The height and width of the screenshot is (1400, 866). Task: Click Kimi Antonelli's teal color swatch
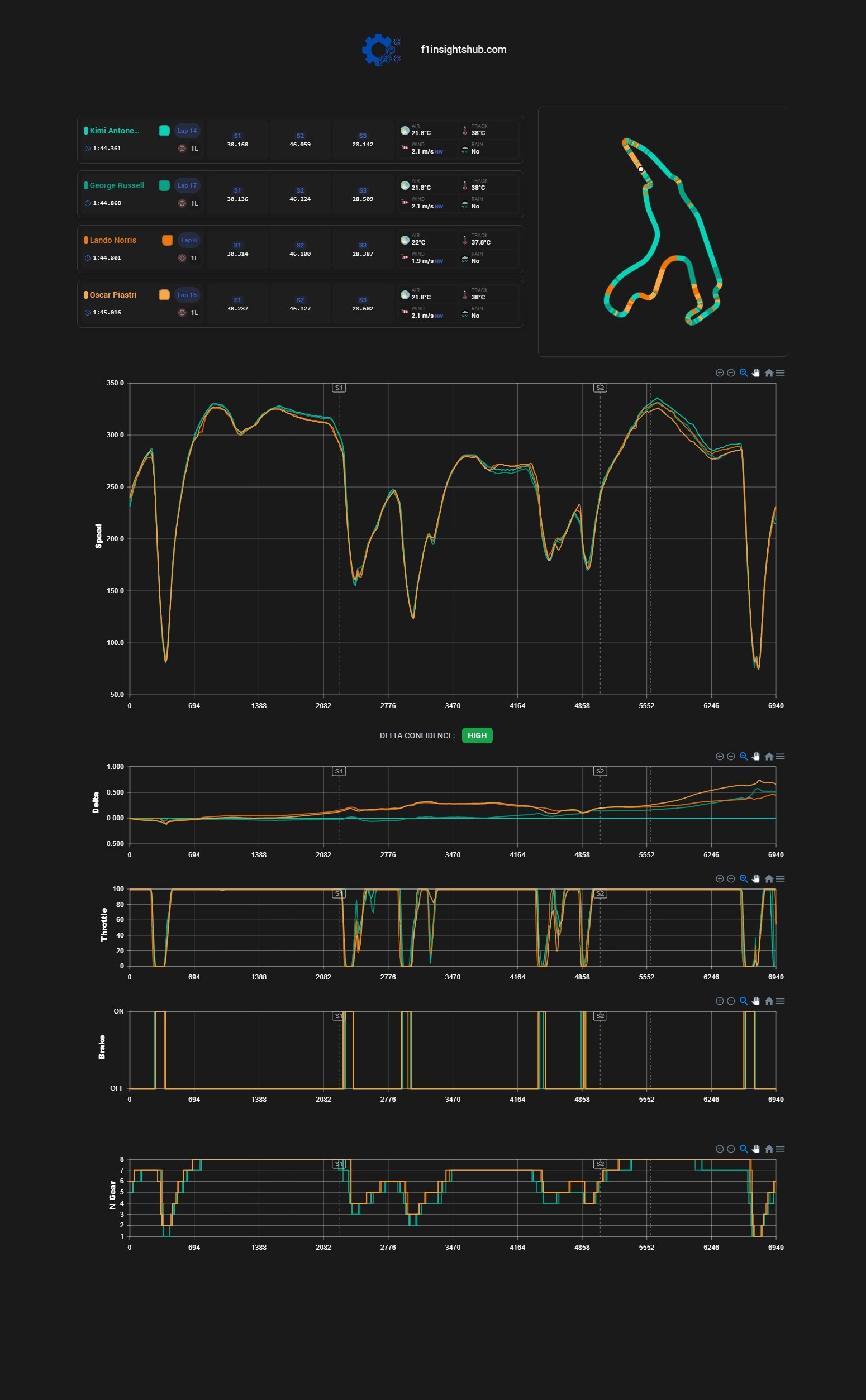[x=164, y=131]
